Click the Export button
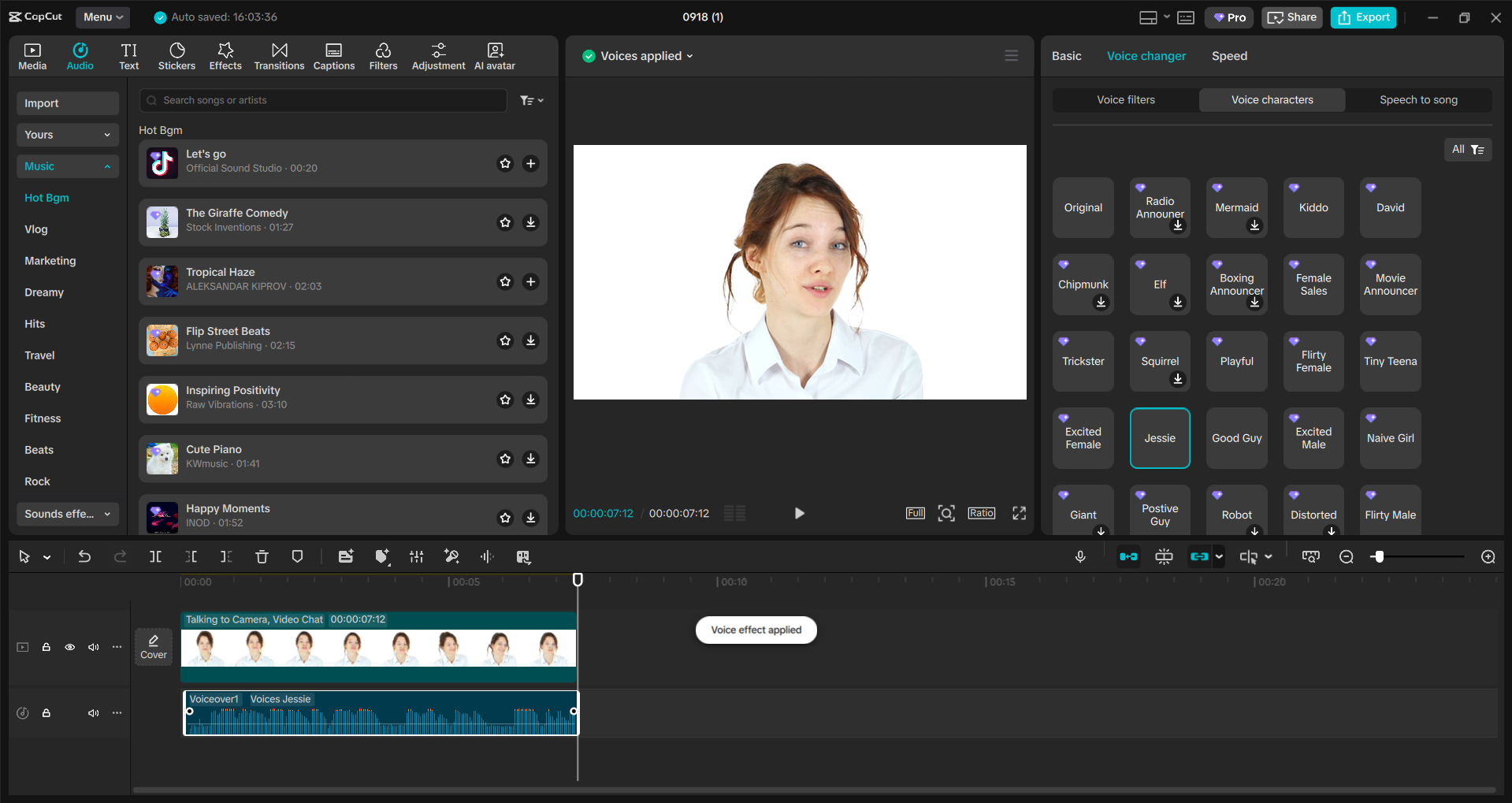The image size is (1512, 803). [1362, 17]
